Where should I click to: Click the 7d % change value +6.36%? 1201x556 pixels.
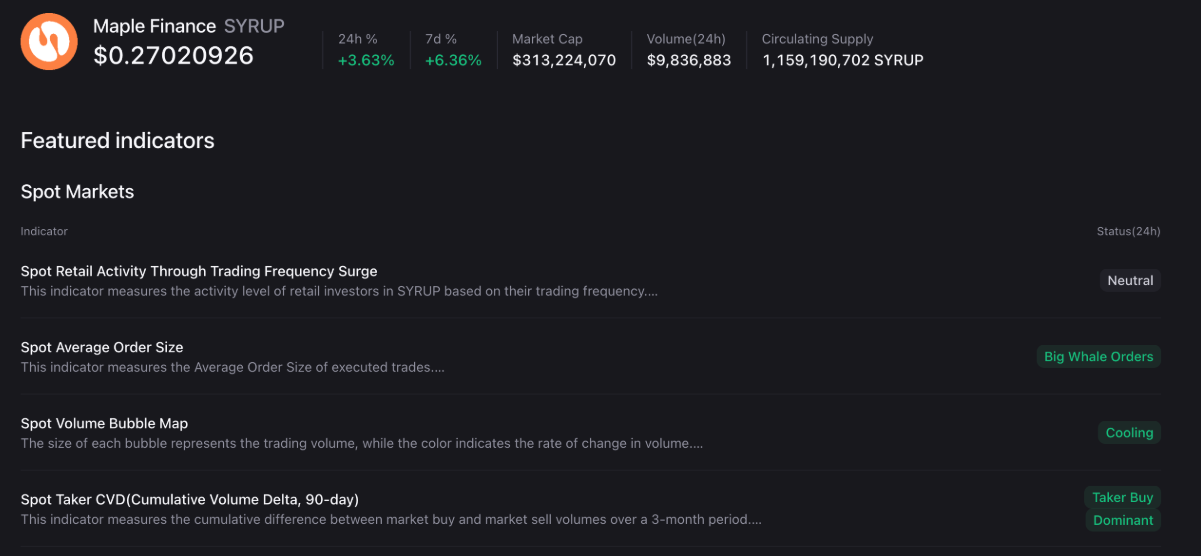point(453,60)
